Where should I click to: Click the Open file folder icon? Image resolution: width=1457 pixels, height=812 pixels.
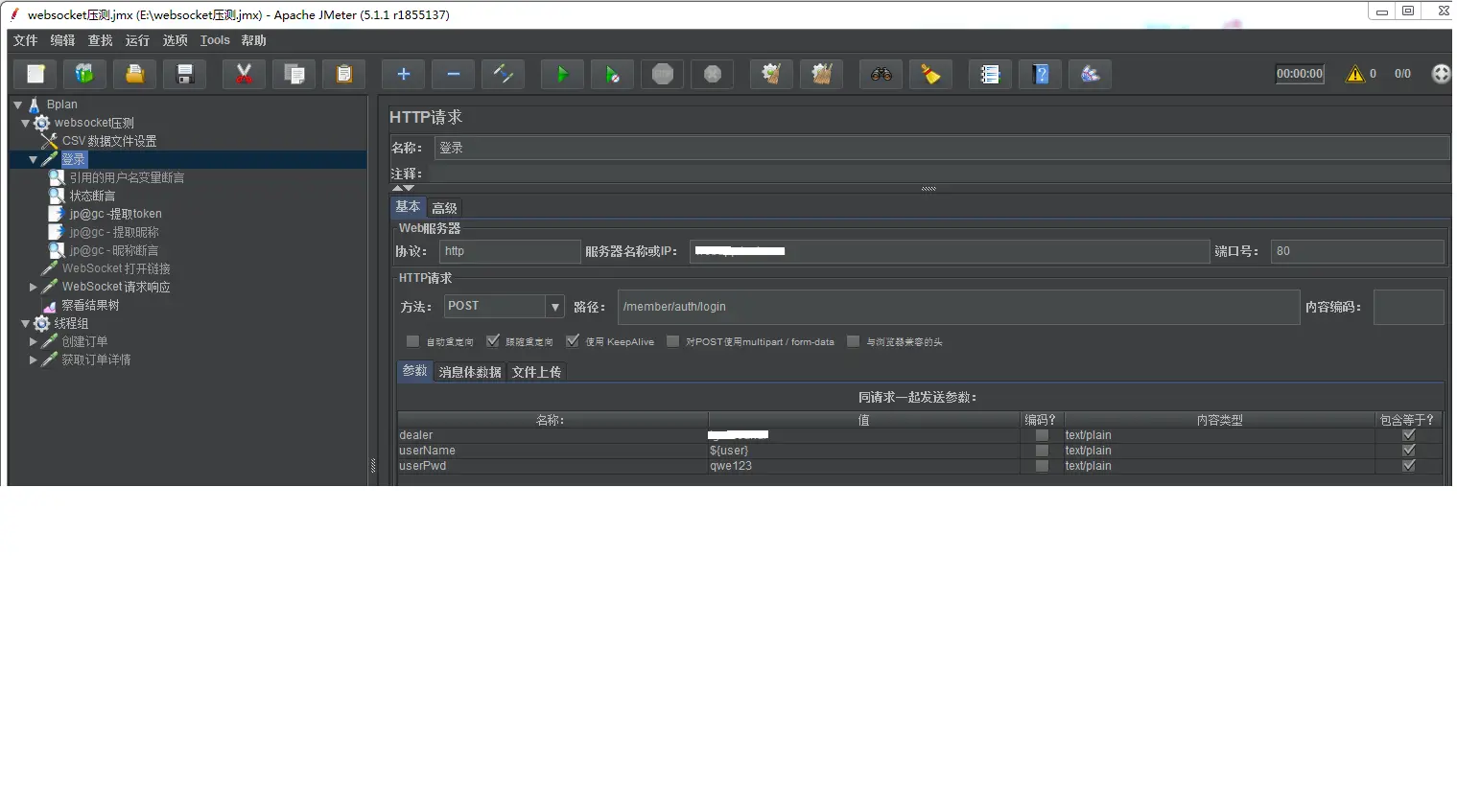135,74
